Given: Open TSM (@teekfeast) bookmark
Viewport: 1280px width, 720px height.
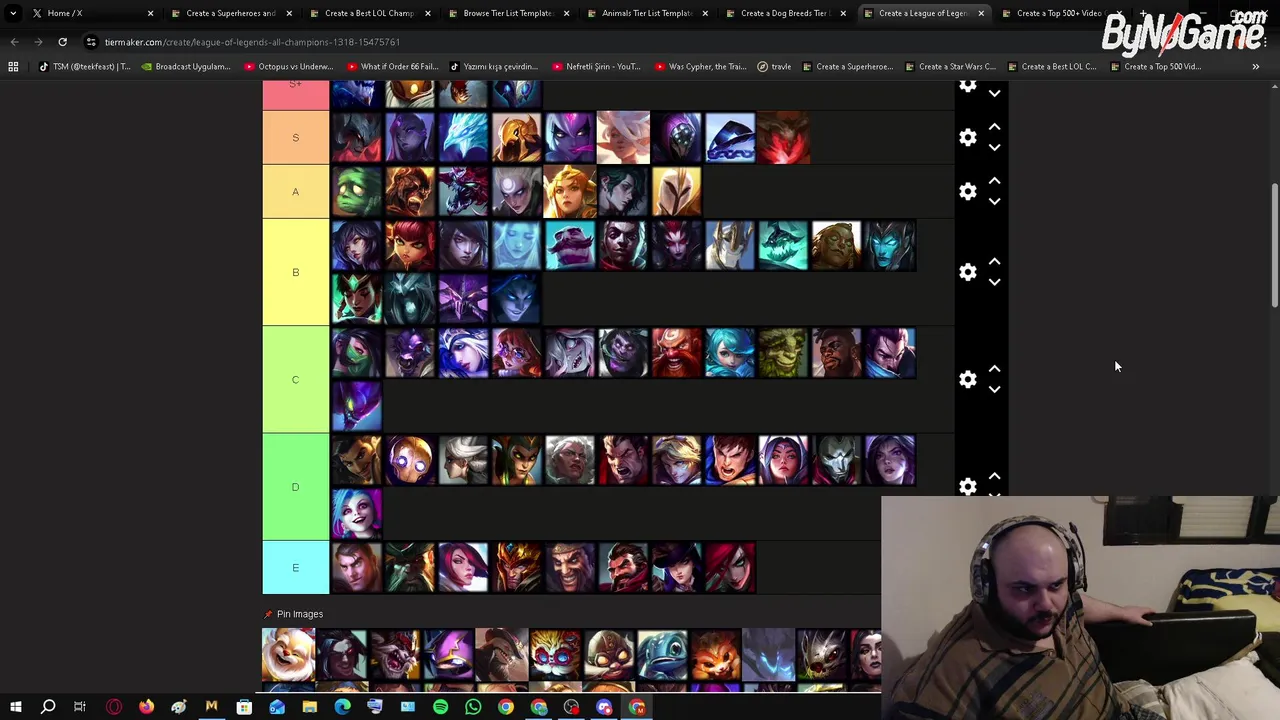Looking at the screenshot, I should click(84, 67).
